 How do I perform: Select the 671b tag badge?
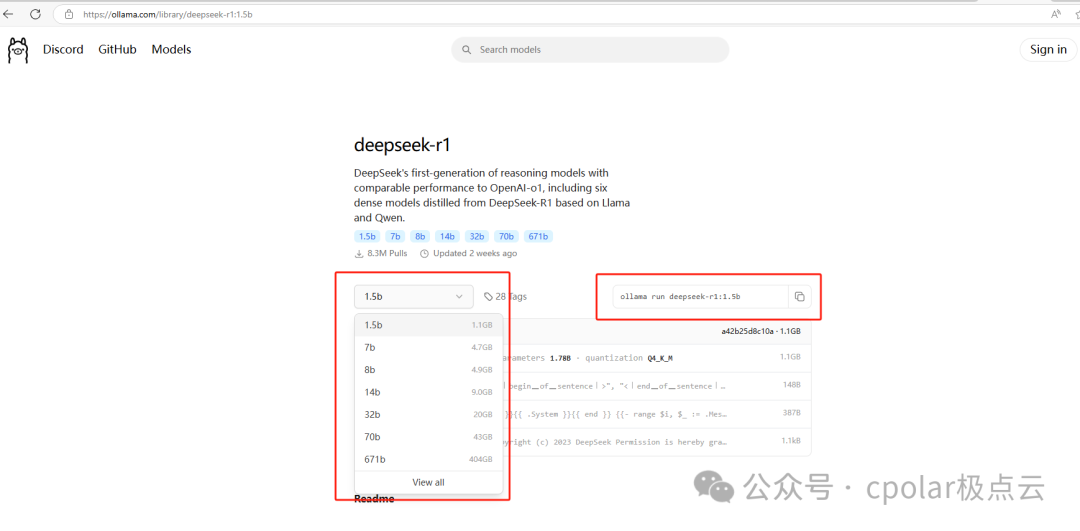(538, 236)
